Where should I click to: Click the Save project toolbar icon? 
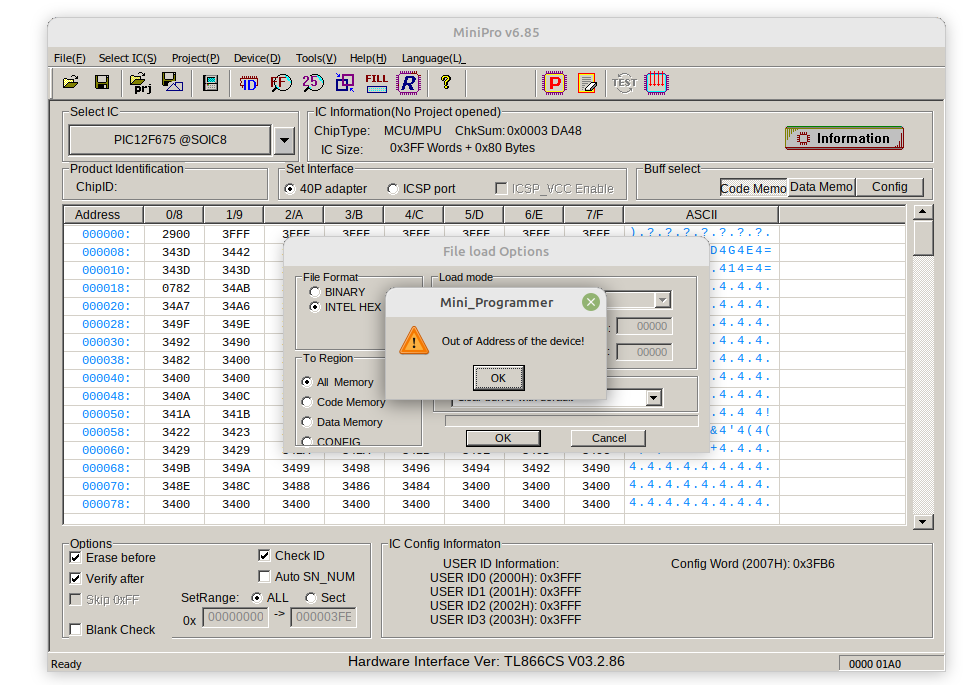point(172,82)
